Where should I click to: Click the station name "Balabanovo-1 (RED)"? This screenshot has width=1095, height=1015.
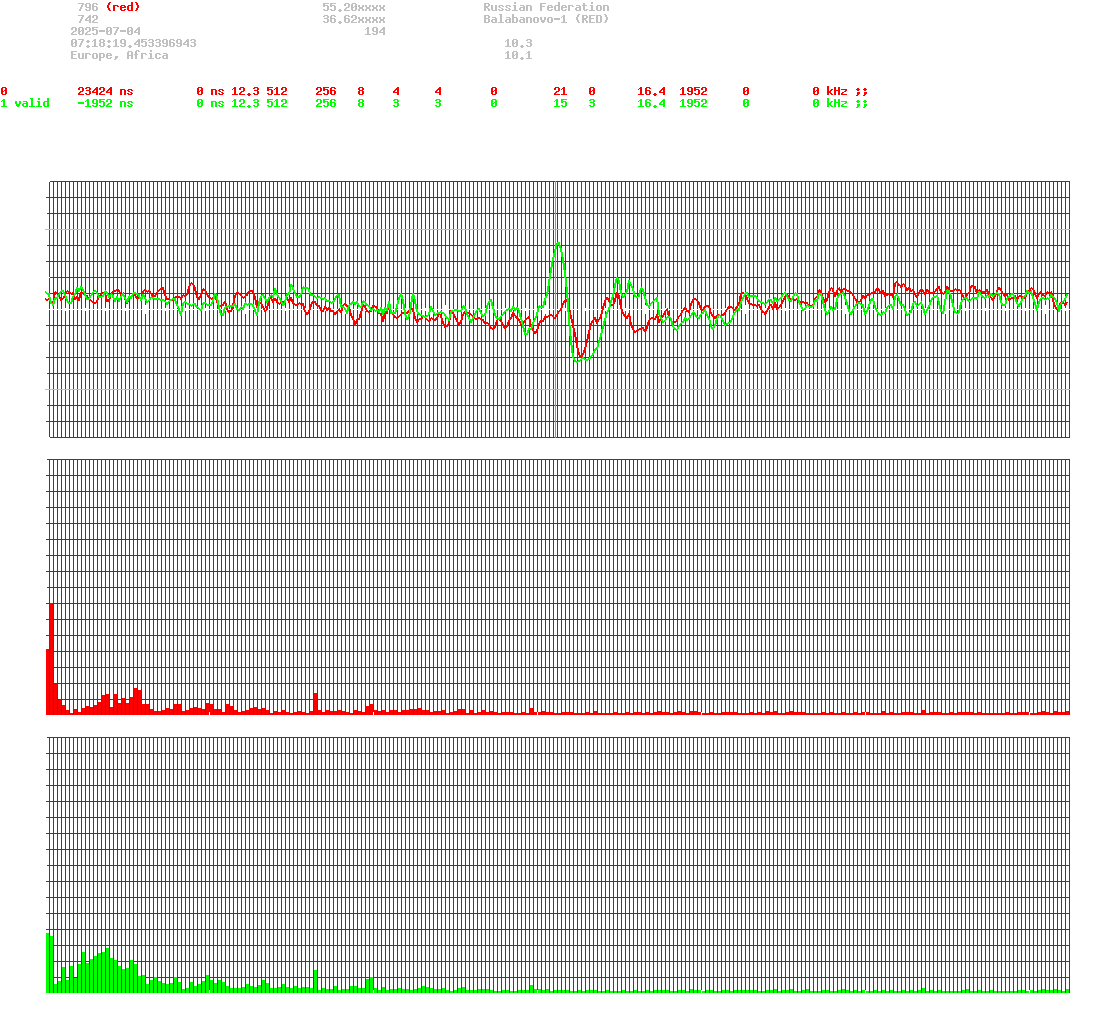pos(546,20)
